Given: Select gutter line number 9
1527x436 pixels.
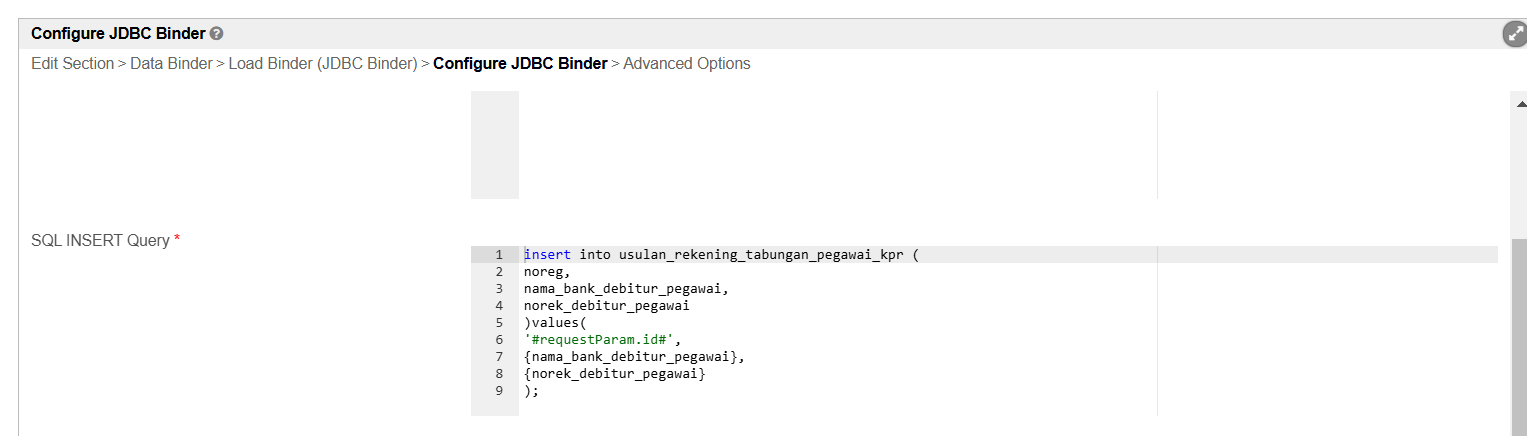Looking at the screenshot, I should tap(499, 391).
